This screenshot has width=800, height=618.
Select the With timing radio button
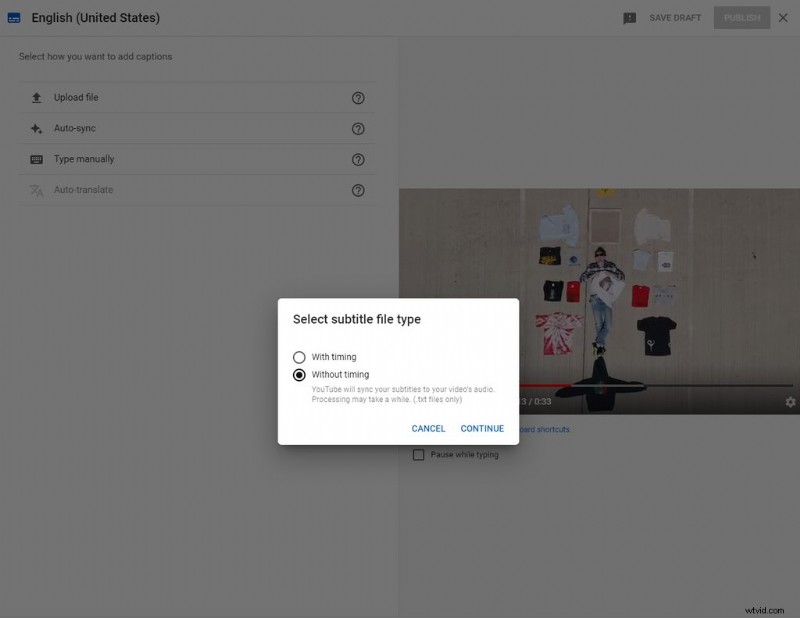pyautogui.click(x=298, y=356)
